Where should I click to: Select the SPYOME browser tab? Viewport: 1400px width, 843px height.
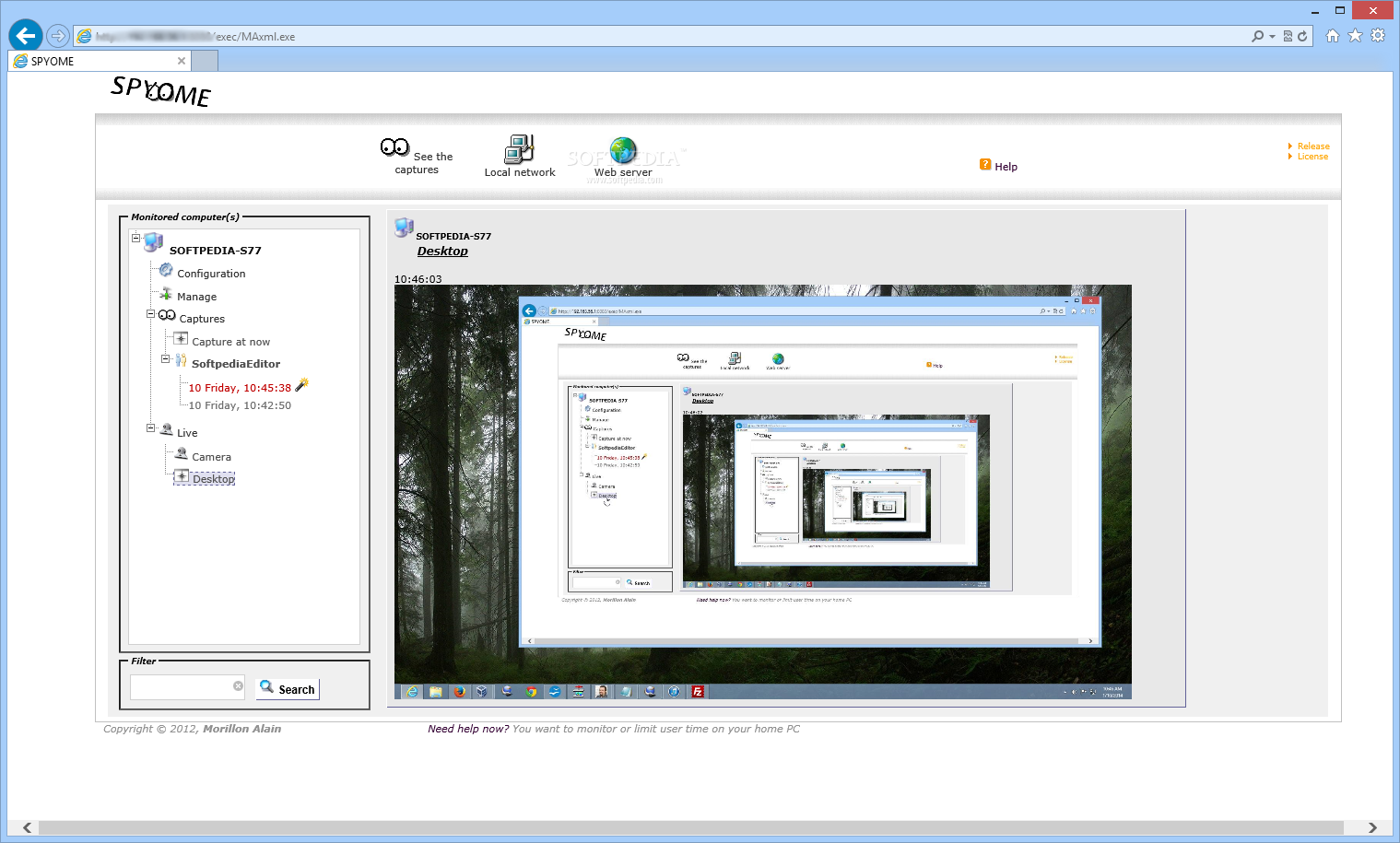pyautogui.click(x=100, y=61)
